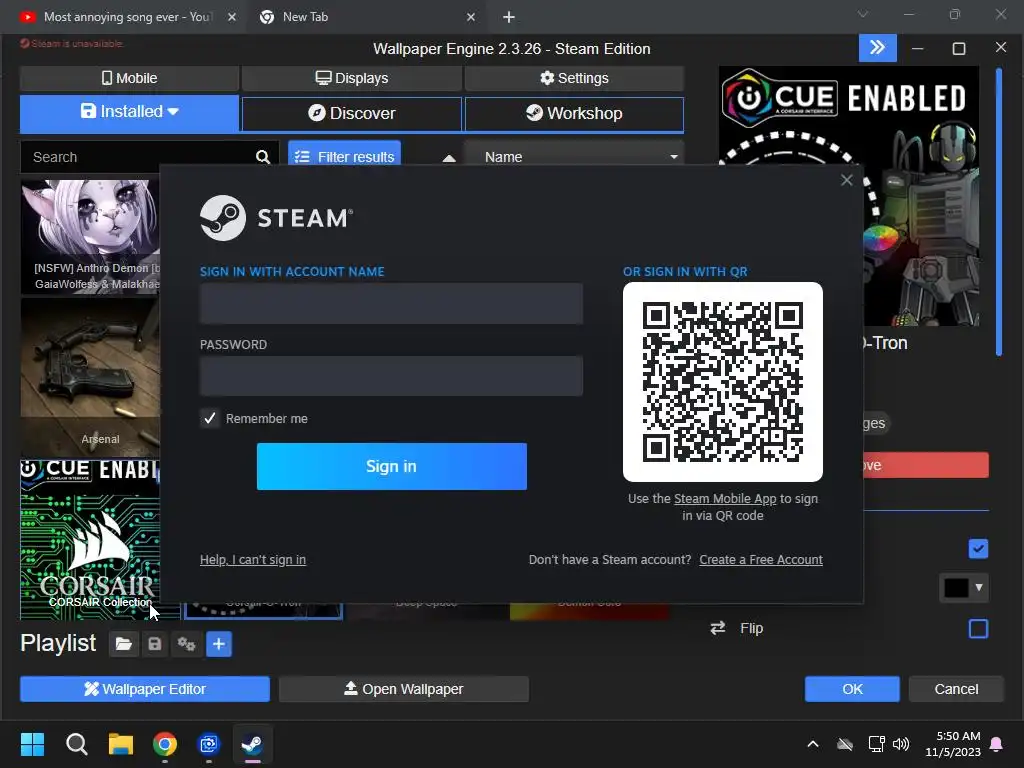Screen dimensions: 1024x768
Task: Click the Steam QR code
Action: (x=723, y=382)
